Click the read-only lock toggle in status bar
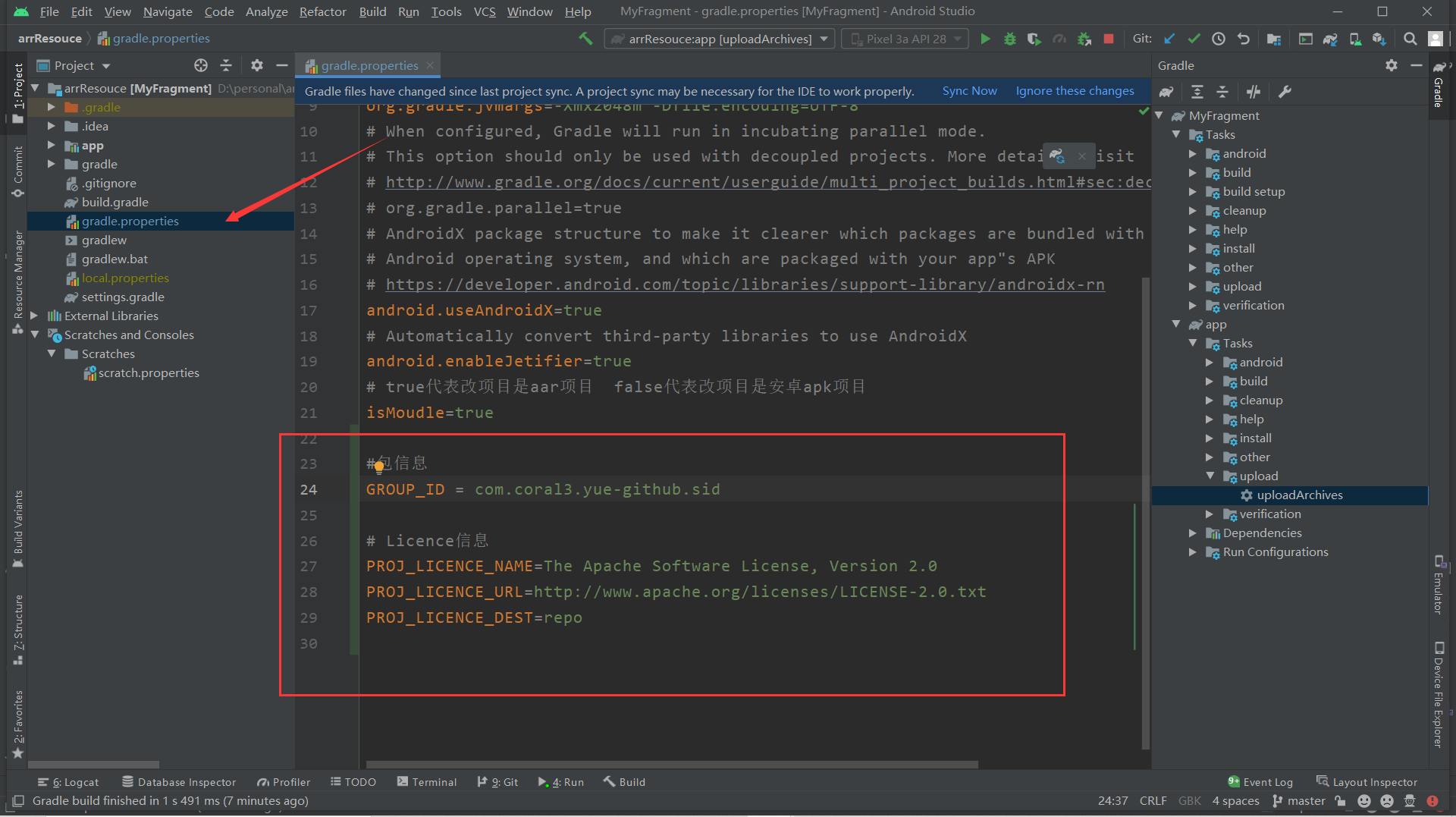1456x817 pixels. pos(1341,801)
